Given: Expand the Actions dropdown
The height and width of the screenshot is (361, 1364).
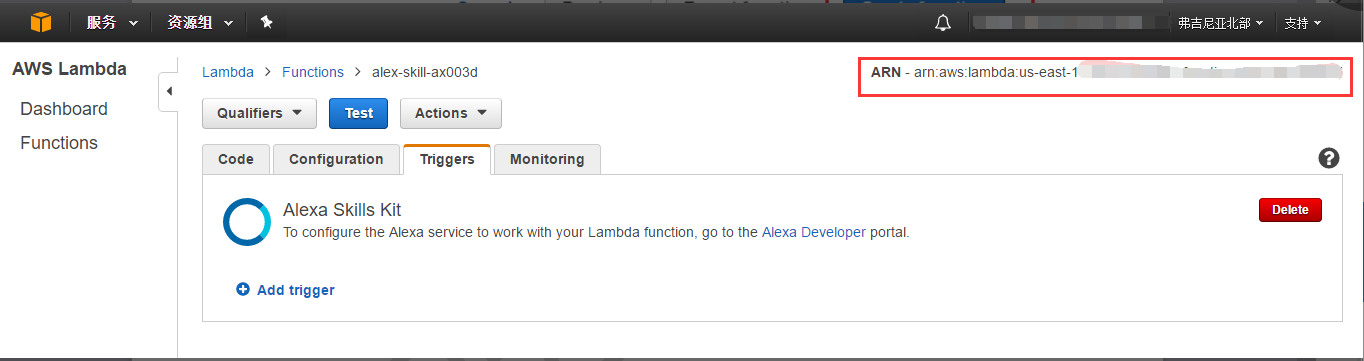Looking at the screenshot, I should click(451, 113).
